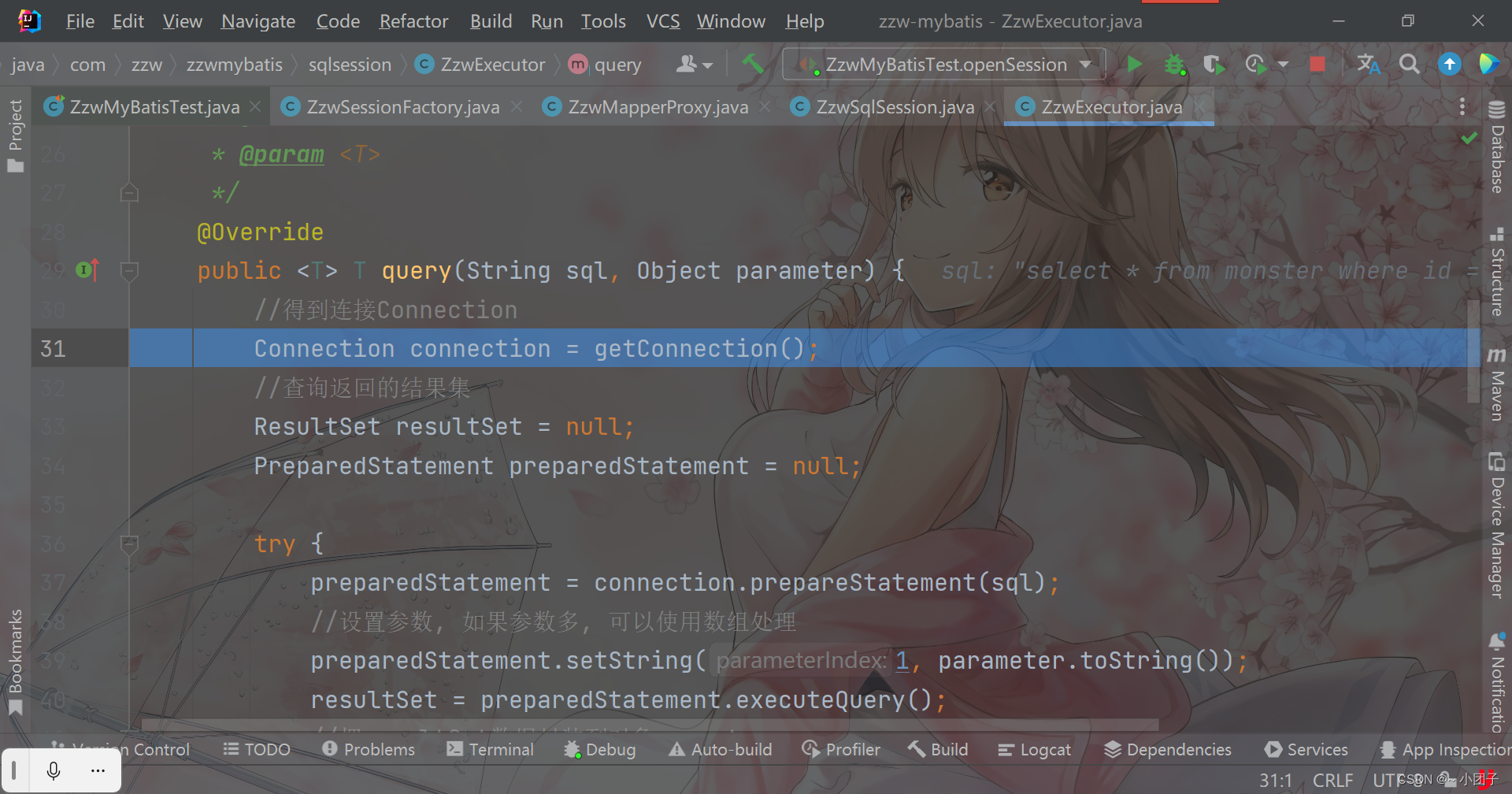Open the Maven tool window

[x=1496, y=384]
